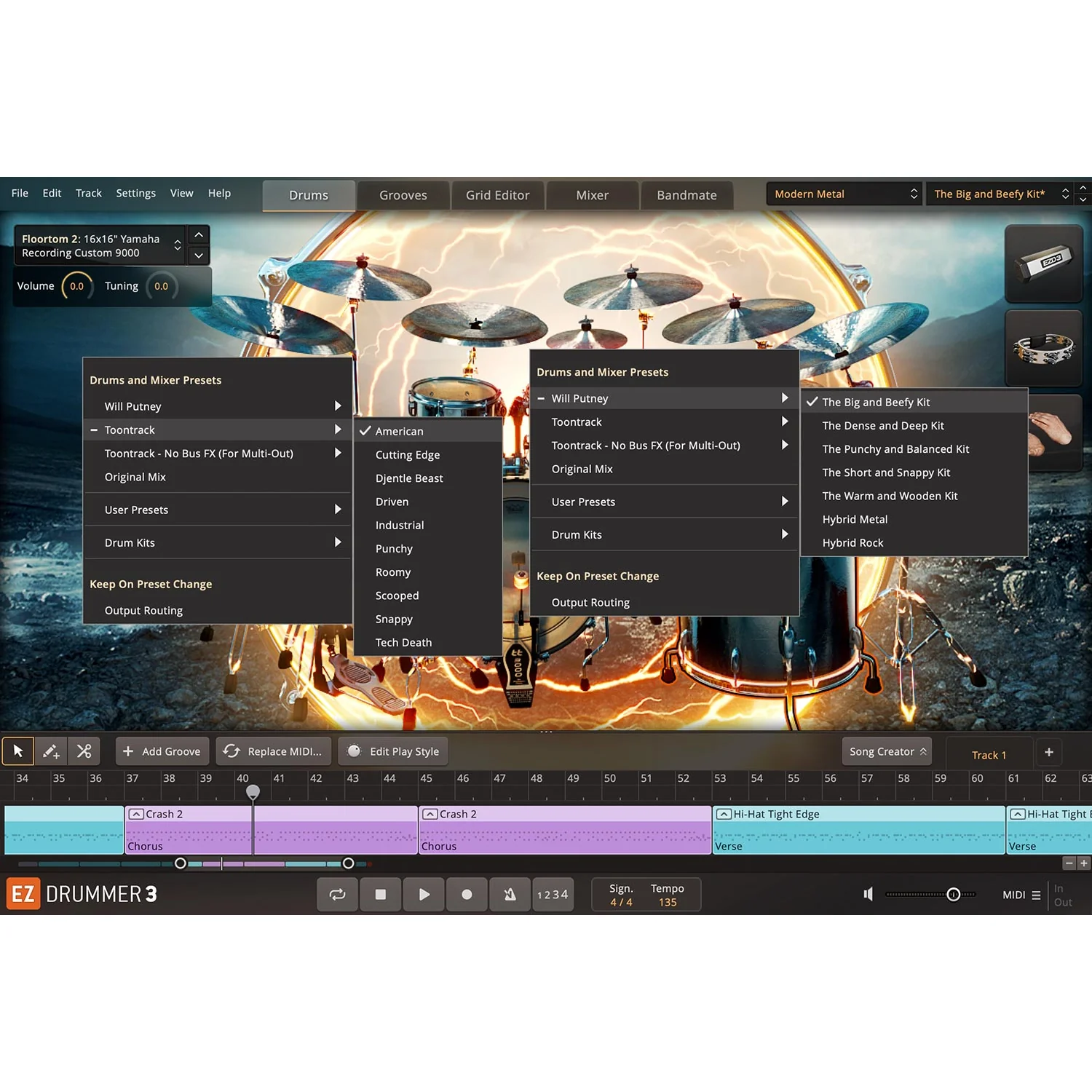1092x1092 pixels.
Task: Open The Big and Beefy Kit preset dropdown
Action: pos(1001,194)
